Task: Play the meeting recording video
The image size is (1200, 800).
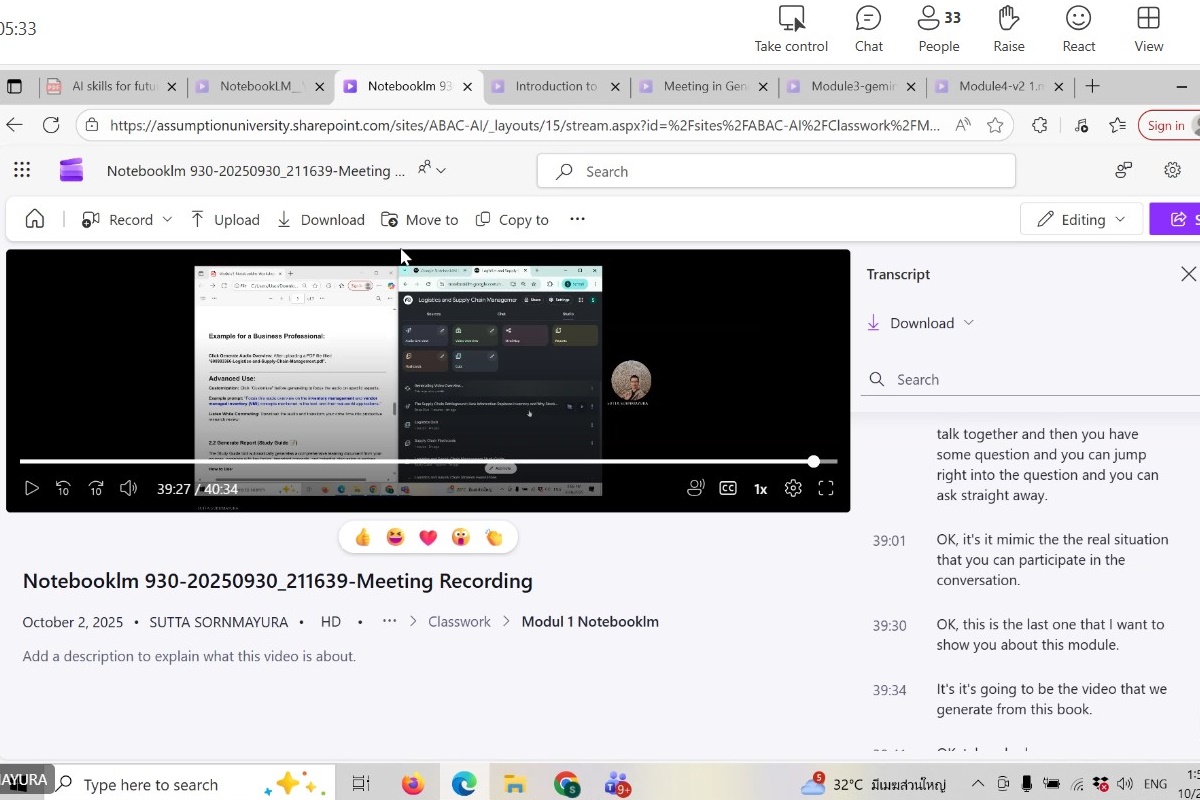Action: pos(31,489)
